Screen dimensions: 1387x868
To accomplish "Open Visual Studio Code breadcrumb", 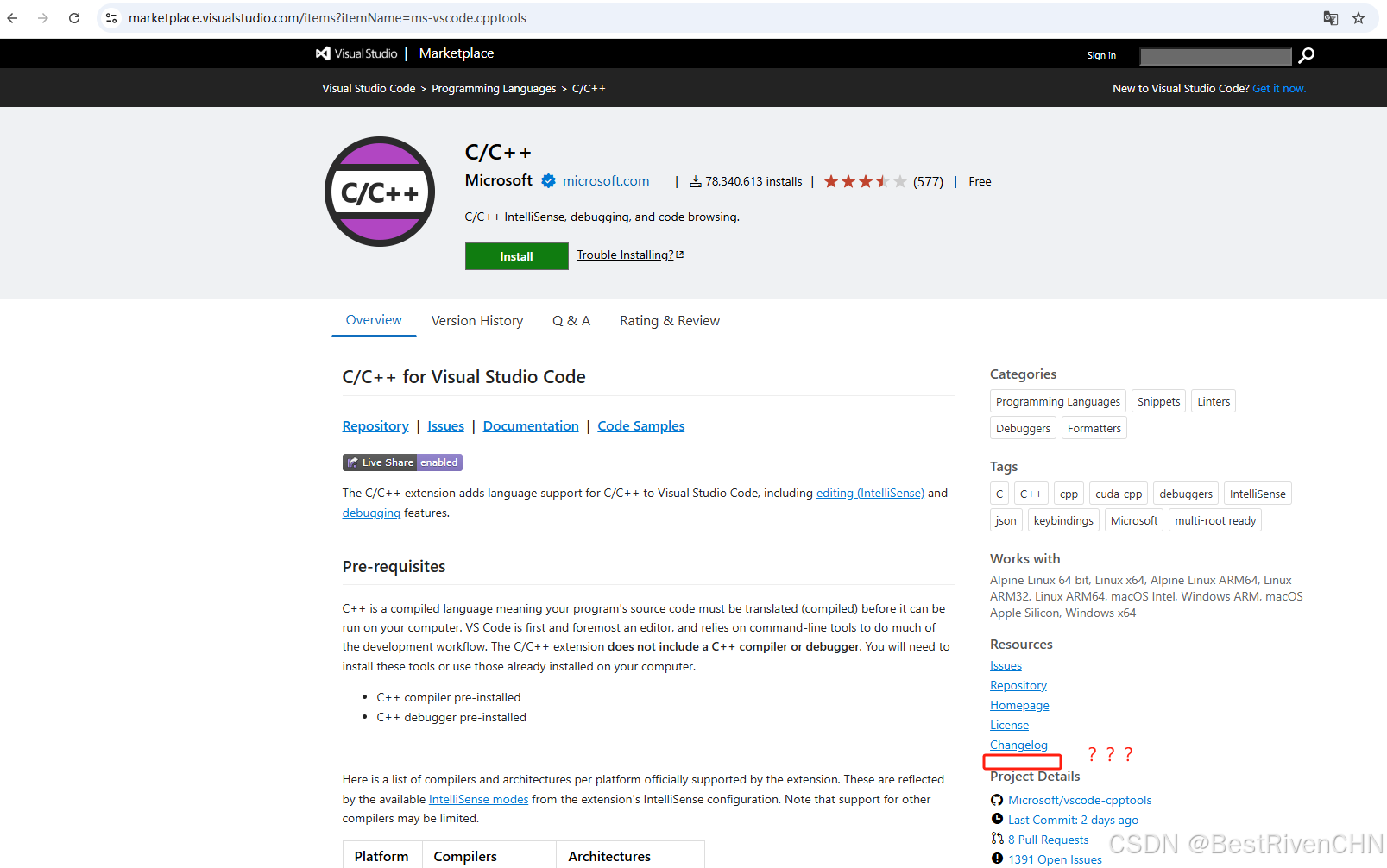I will (369, 88).
